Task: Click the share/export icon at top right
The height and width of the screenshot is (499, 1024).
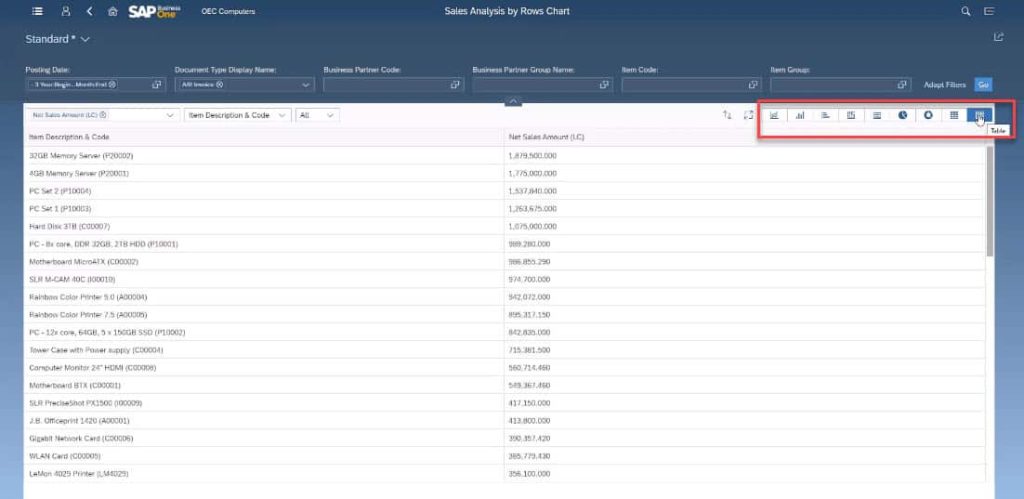Action: tap(999, 37)
